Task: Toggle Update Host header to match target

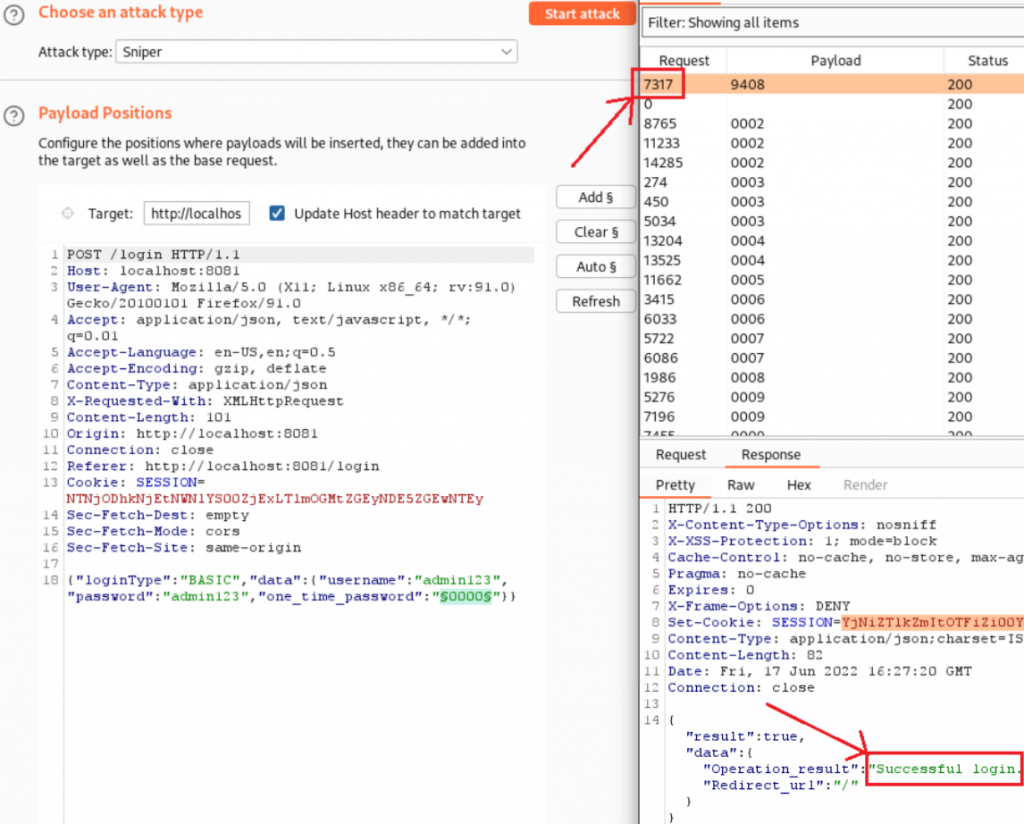Action: coord(277,214)
